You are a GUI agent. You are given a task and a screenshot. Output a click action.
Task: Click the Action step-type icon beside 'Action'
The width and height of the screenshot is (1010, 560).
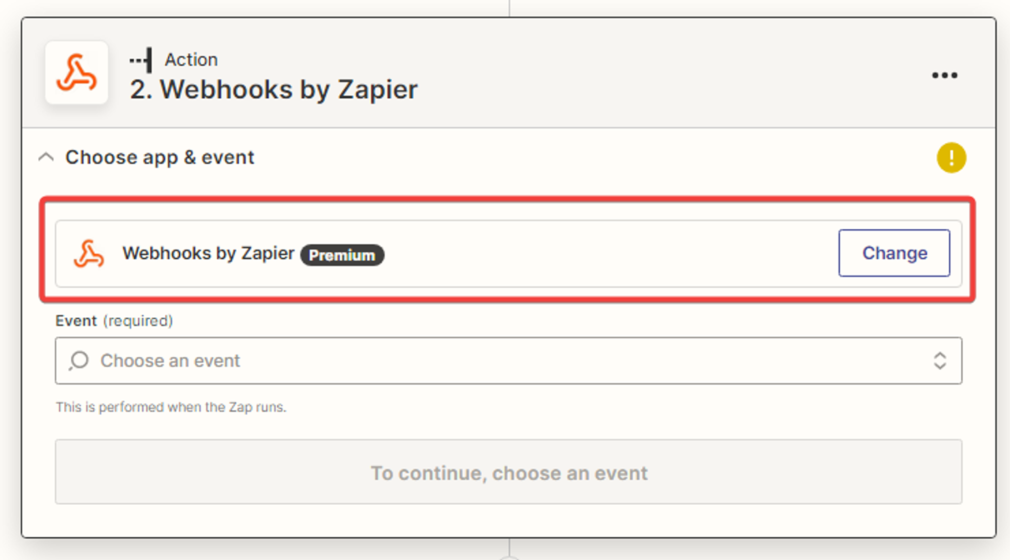pos(141,60)
